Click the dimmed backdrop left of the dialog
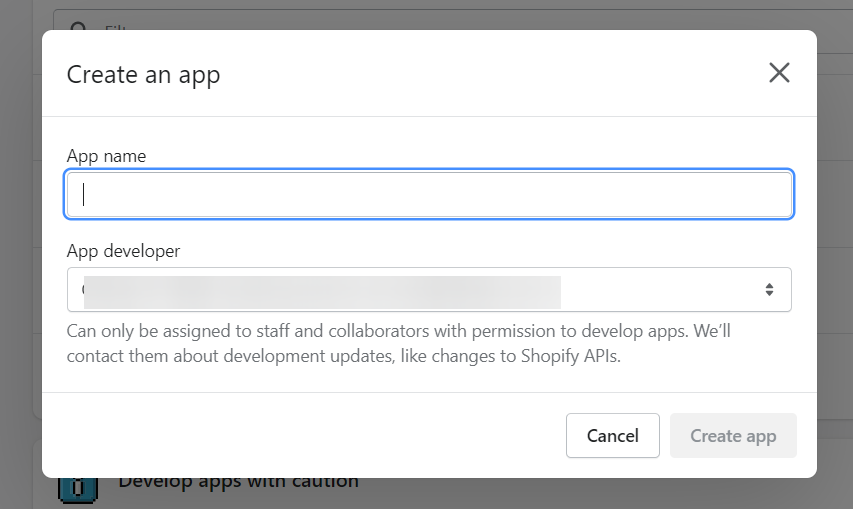853x509 pixels. click(x=21, y=254)
